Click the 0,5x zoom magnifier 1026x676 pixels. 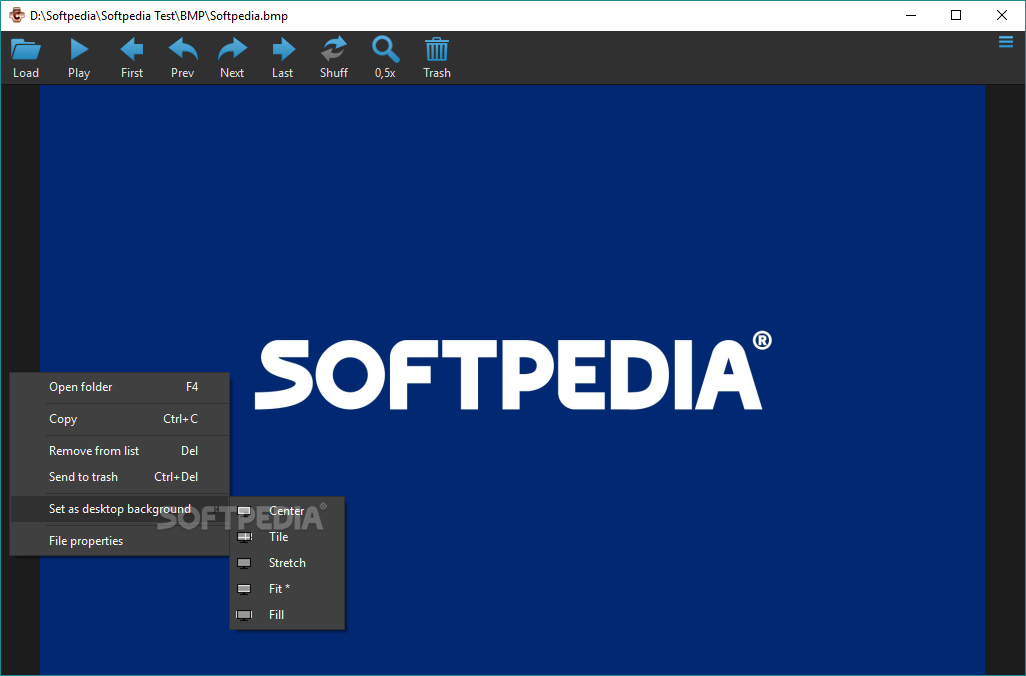click(385, 58)
